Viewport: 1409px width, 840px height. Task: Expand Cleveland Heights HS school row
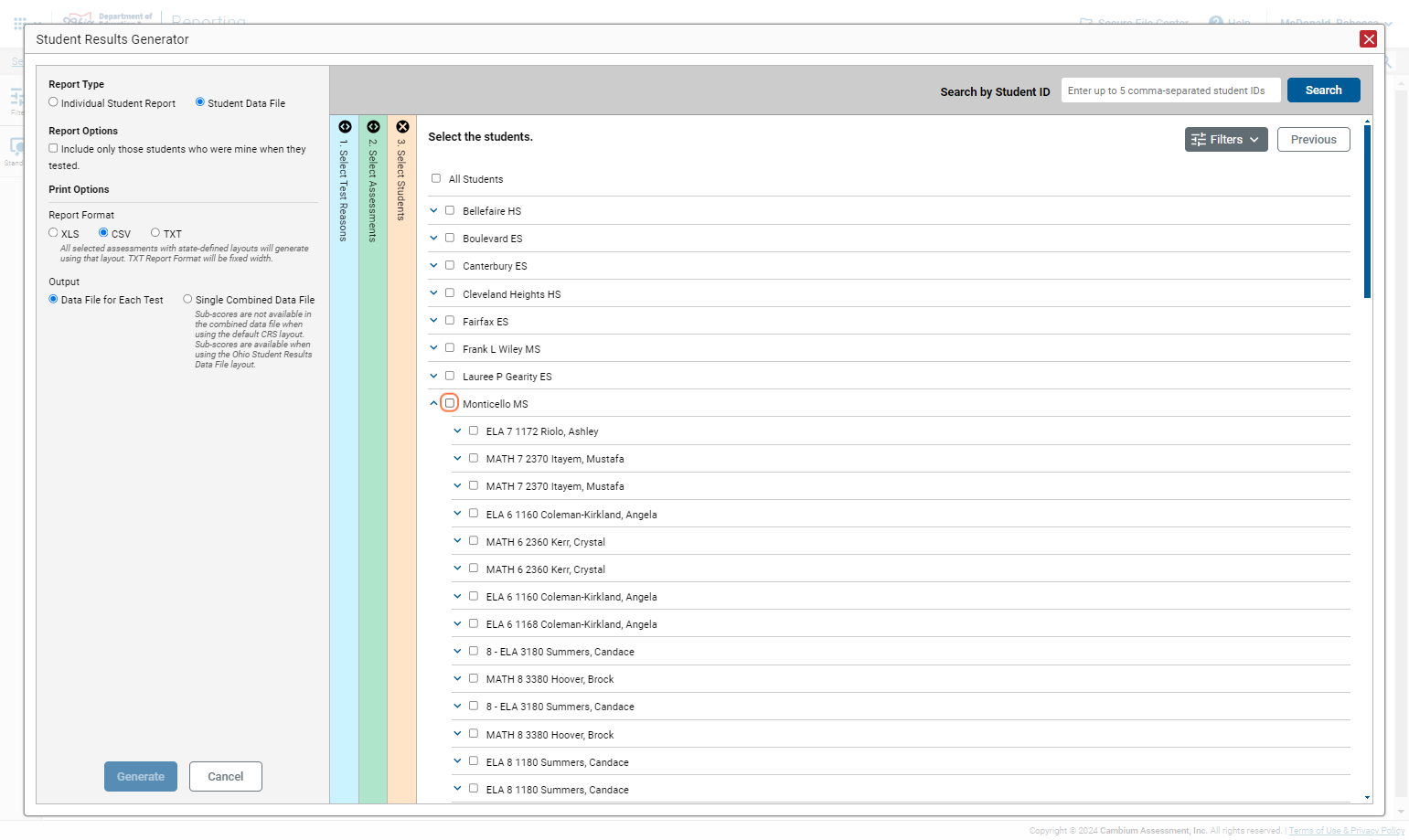(433, 293)
